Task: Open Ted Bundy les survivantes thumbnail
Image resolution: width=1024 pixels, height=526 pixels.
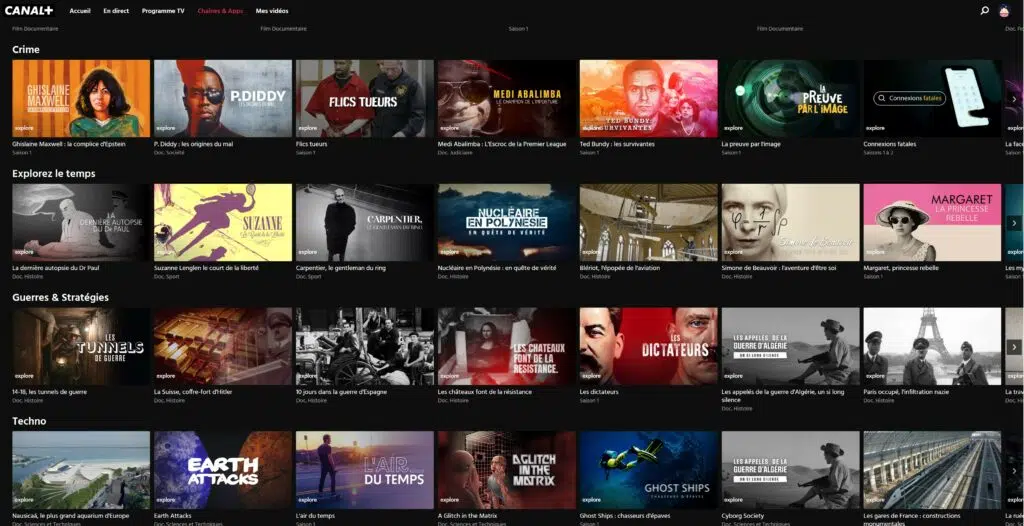Action: pyautogui.click(x=648, y=99)
